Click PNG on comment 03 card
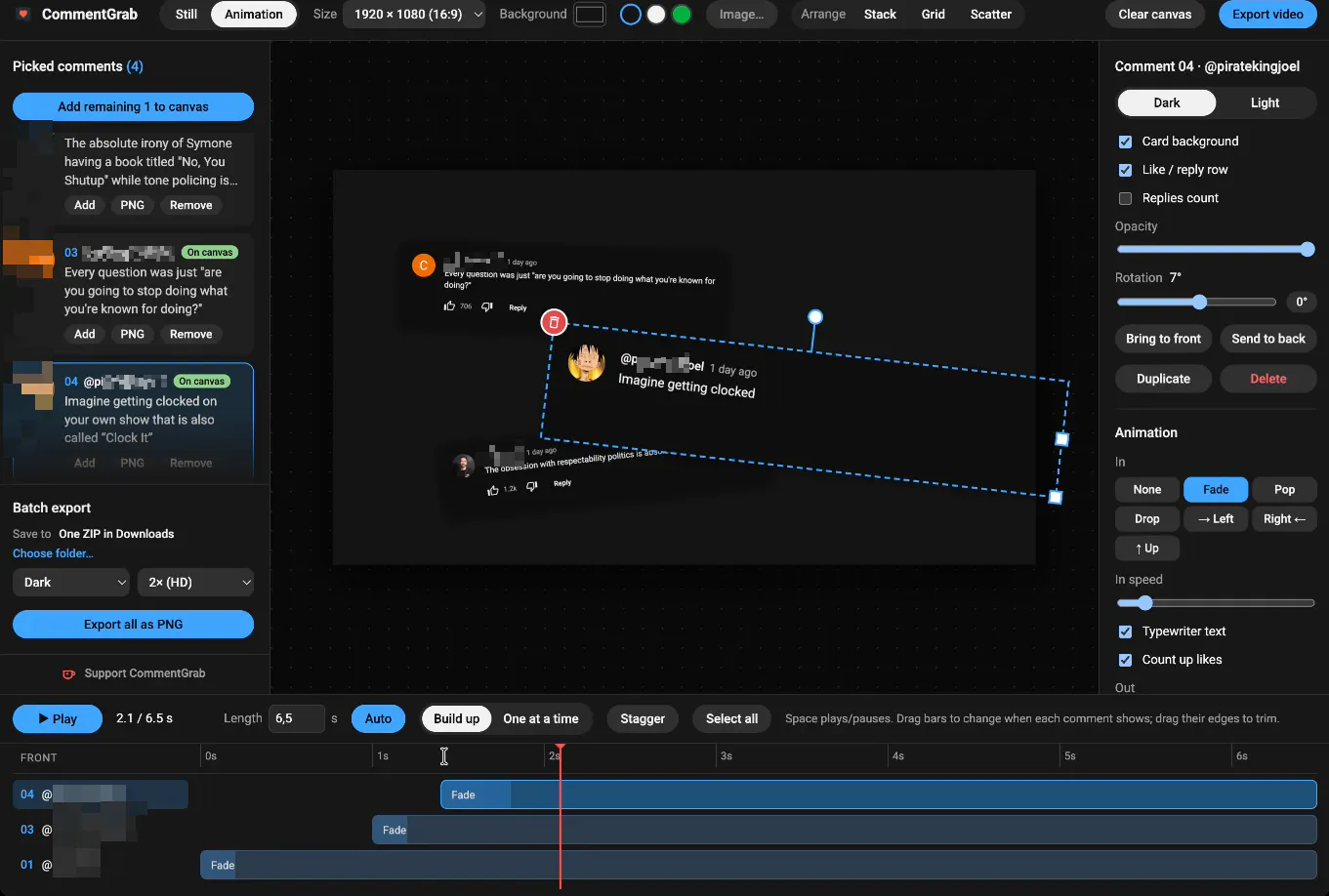 [133, 334]
